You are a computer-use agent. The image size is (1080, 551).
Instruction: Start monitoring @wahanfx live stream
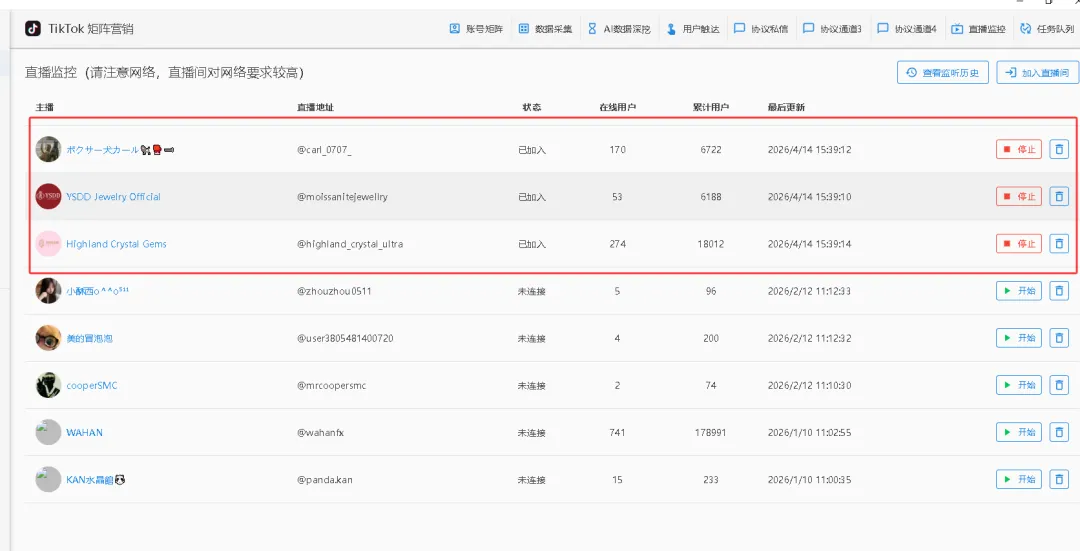pos(1019,432)
